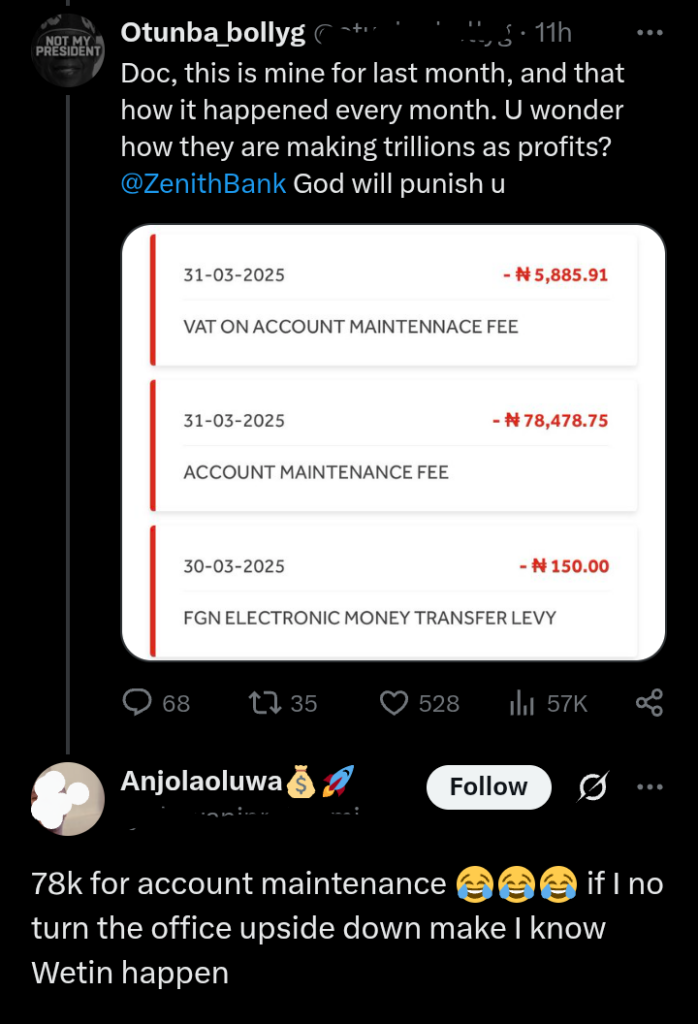Open Anjolaoluwa's display name

[x=201, y=781]
